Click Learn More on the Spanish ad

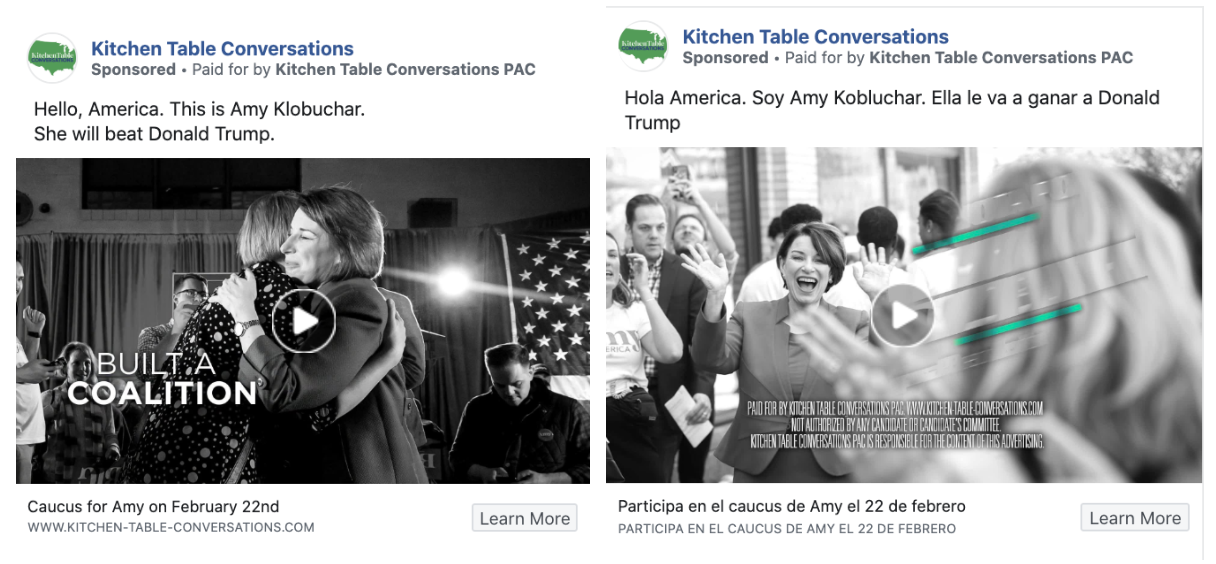click(1135, 518)
